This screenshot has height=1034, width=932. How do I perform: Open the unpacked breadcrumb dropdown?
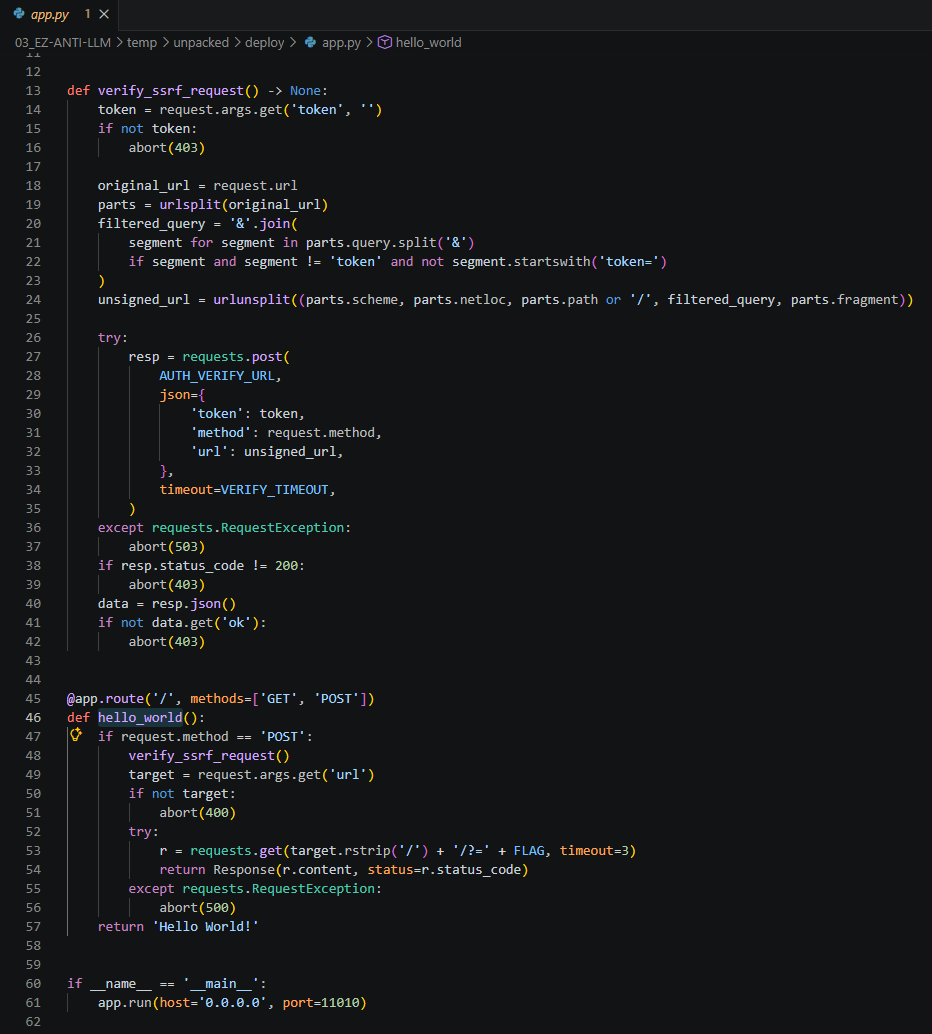click(201, 43)
